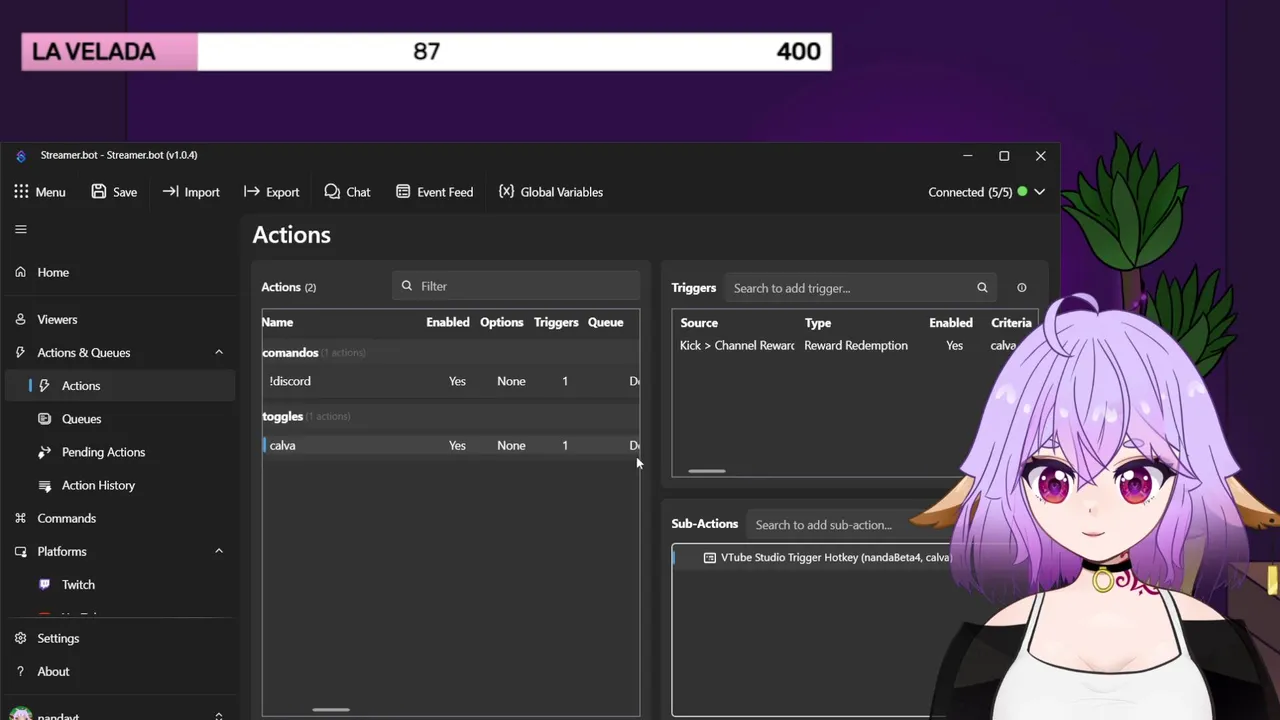Viewport: 1280px width, 720px height.
Task: Sort actions by Name column header
Action: pyautogui.click(x=277, y=322)
